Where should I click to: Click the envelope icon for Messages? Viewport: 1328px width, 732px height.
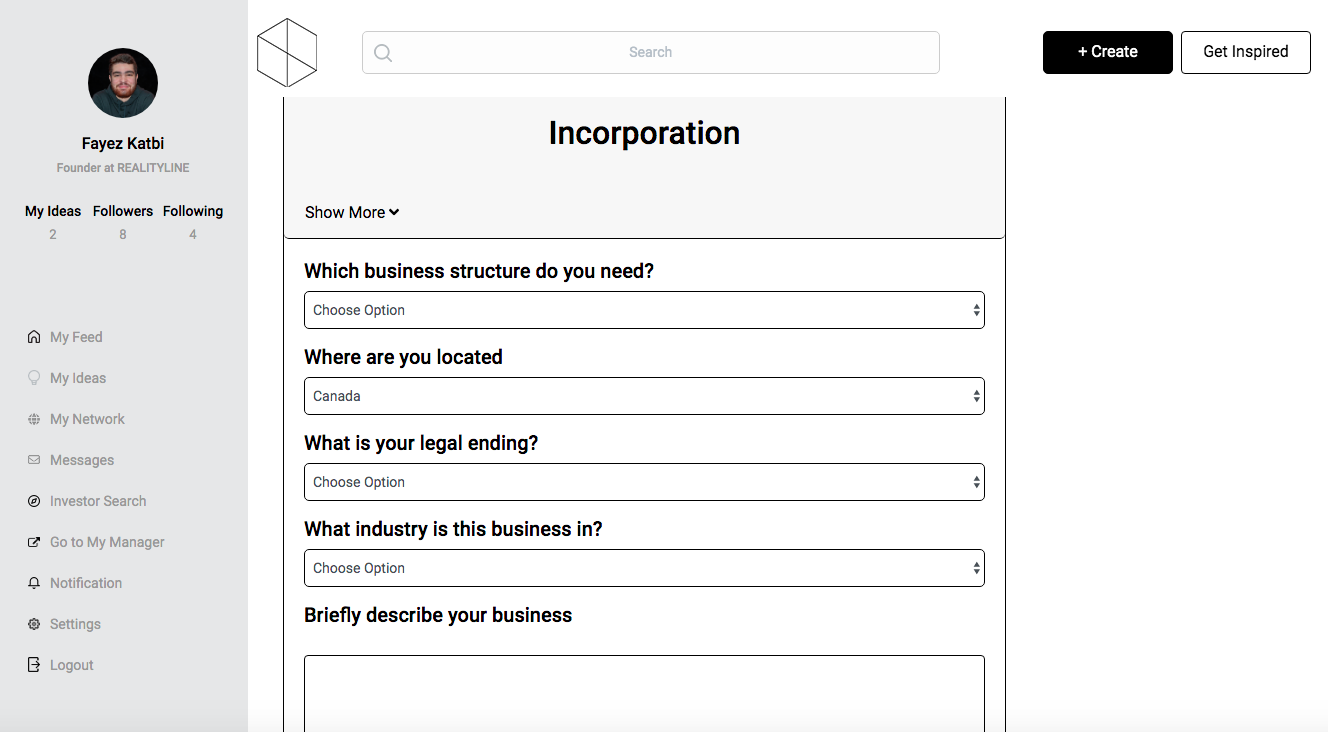[x=34, y=460]
